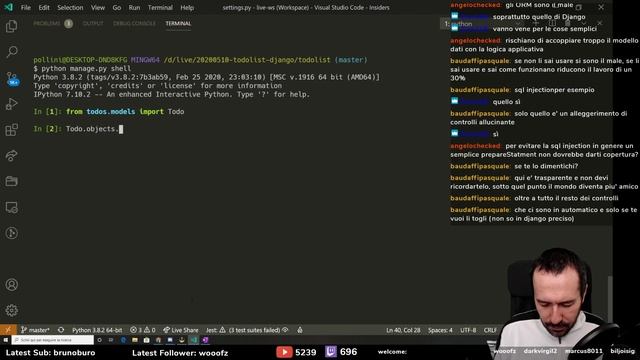640x360 pixels.
Task: Open the Edit menu
Action: point(44,7)
